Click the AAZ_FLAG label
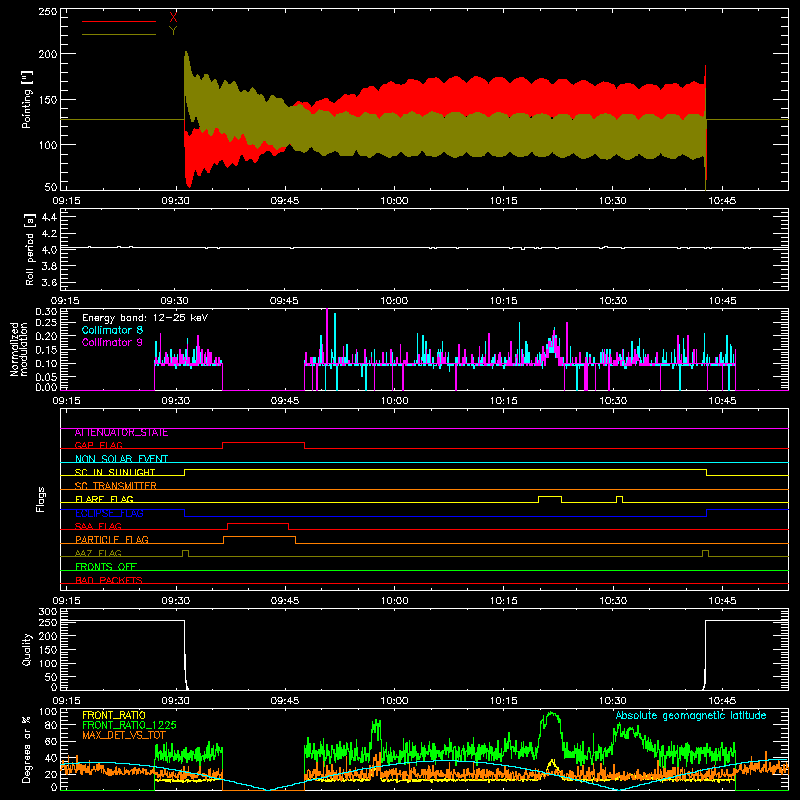 [98, 554]
